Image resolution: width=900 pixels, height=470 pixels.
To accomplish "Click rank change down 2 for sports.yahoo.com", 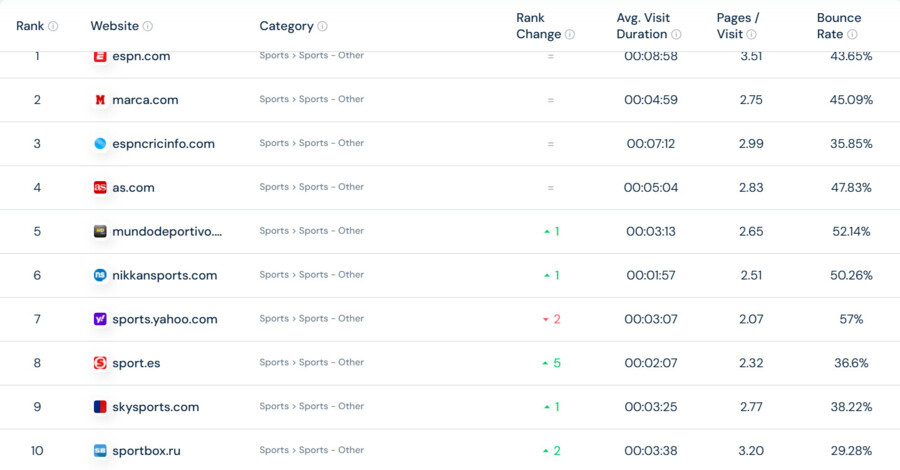I will point(552,319).
